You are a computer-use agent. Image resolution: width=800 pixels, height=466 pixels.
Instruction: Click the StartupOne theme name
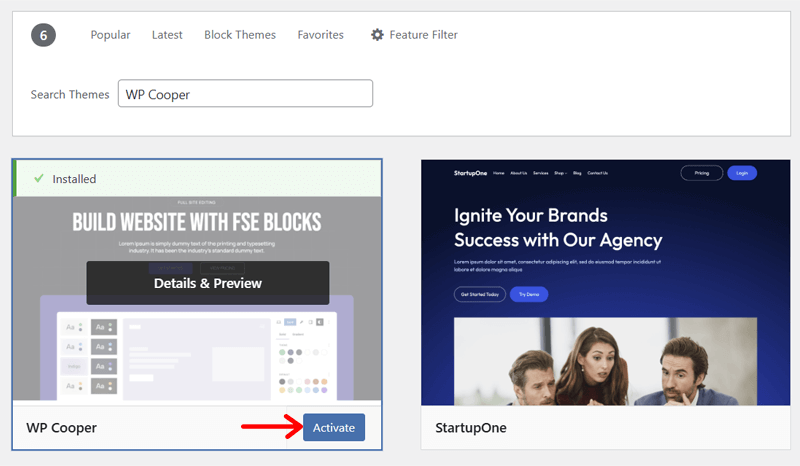click(x=470, y=428)
